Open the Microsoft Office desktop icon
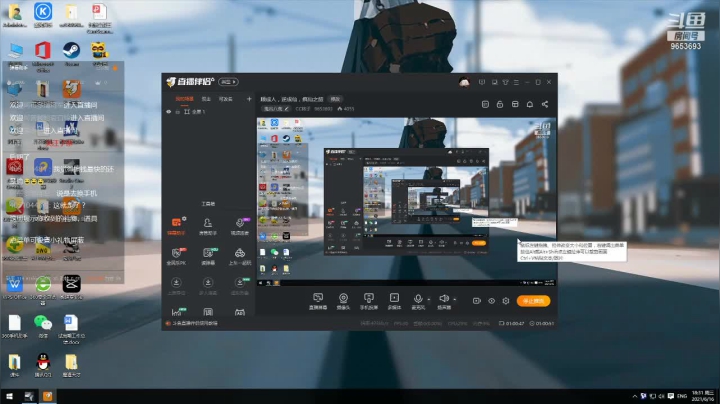Viewport: 720px width, 404px height. coord(43,56)
